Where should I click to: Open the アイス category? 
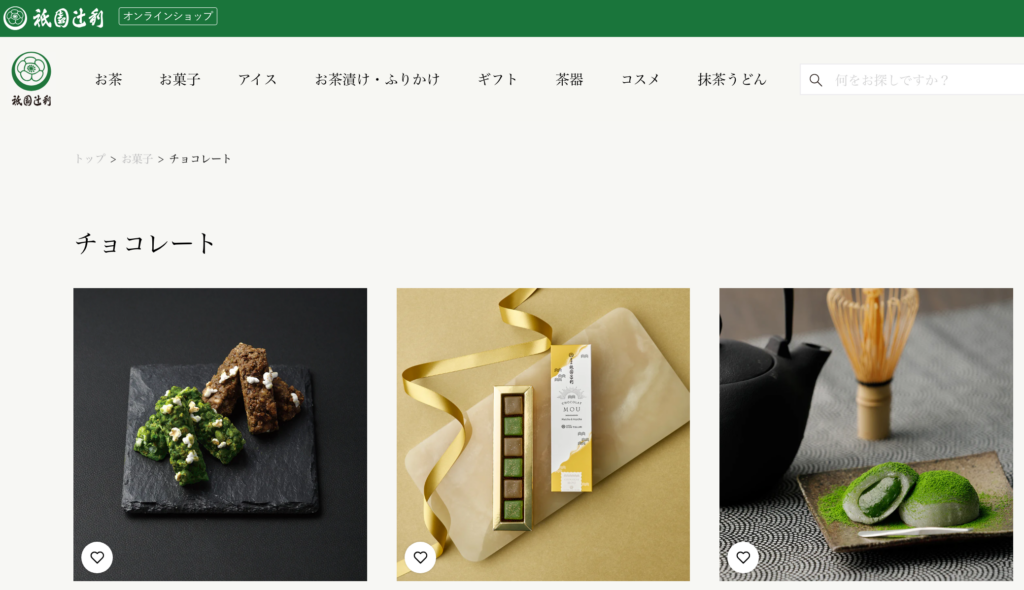click(x=257, y=80)
